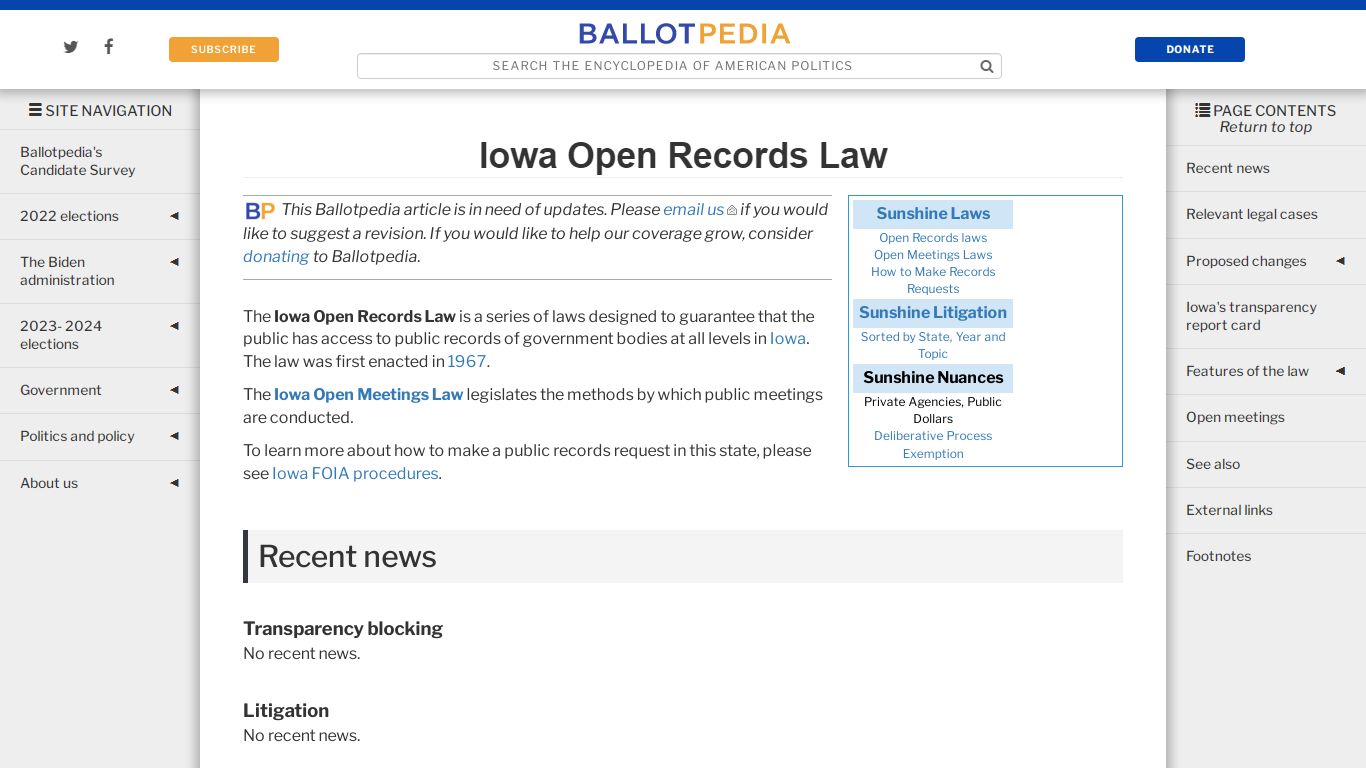
Task: Click the Recent news section heading
Action: pos(347,556)
